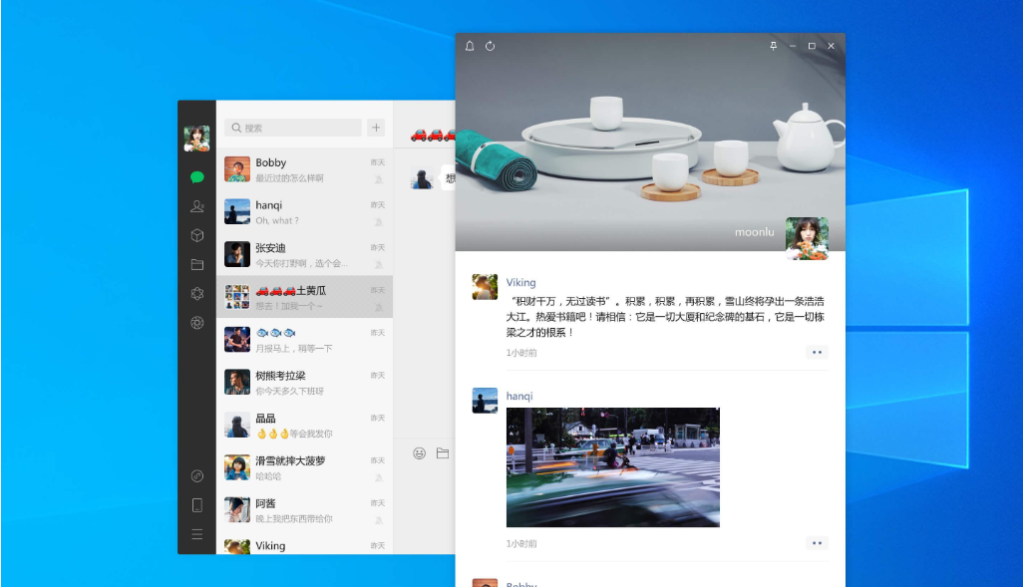Open the three-fish emoji group chat
Image resolution: width=1024 pixels, height=587 pixels.
click(x=304, y=340)
